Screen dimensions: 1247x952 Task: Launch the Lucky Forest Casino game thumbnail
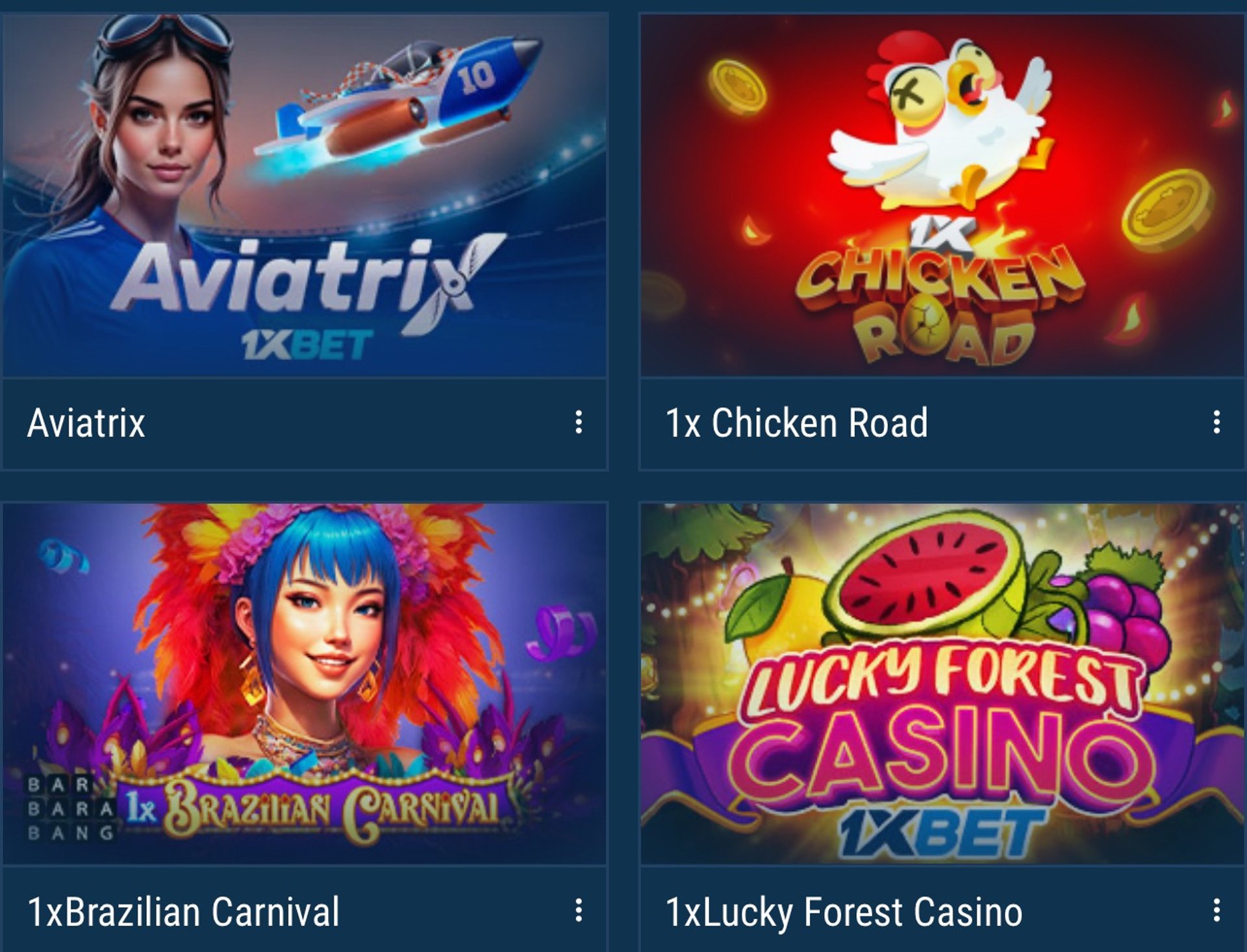click(x=942, y=684)
